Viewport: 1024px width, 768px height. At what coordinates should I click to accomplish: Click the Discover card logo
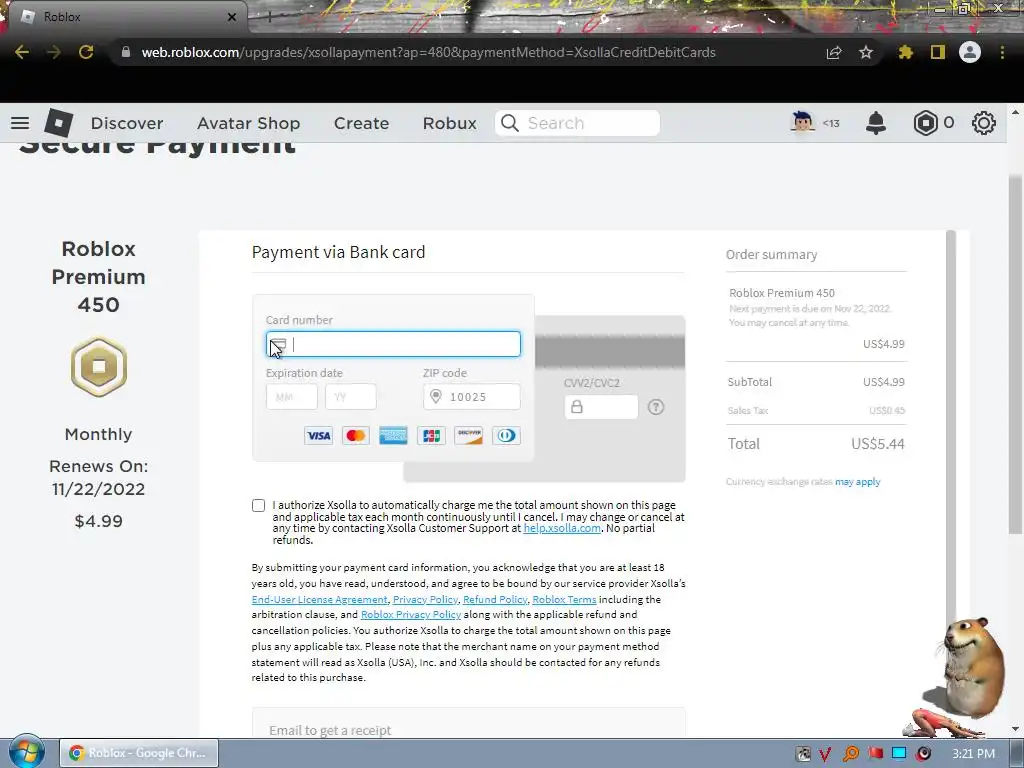click(x=468, y=436)
